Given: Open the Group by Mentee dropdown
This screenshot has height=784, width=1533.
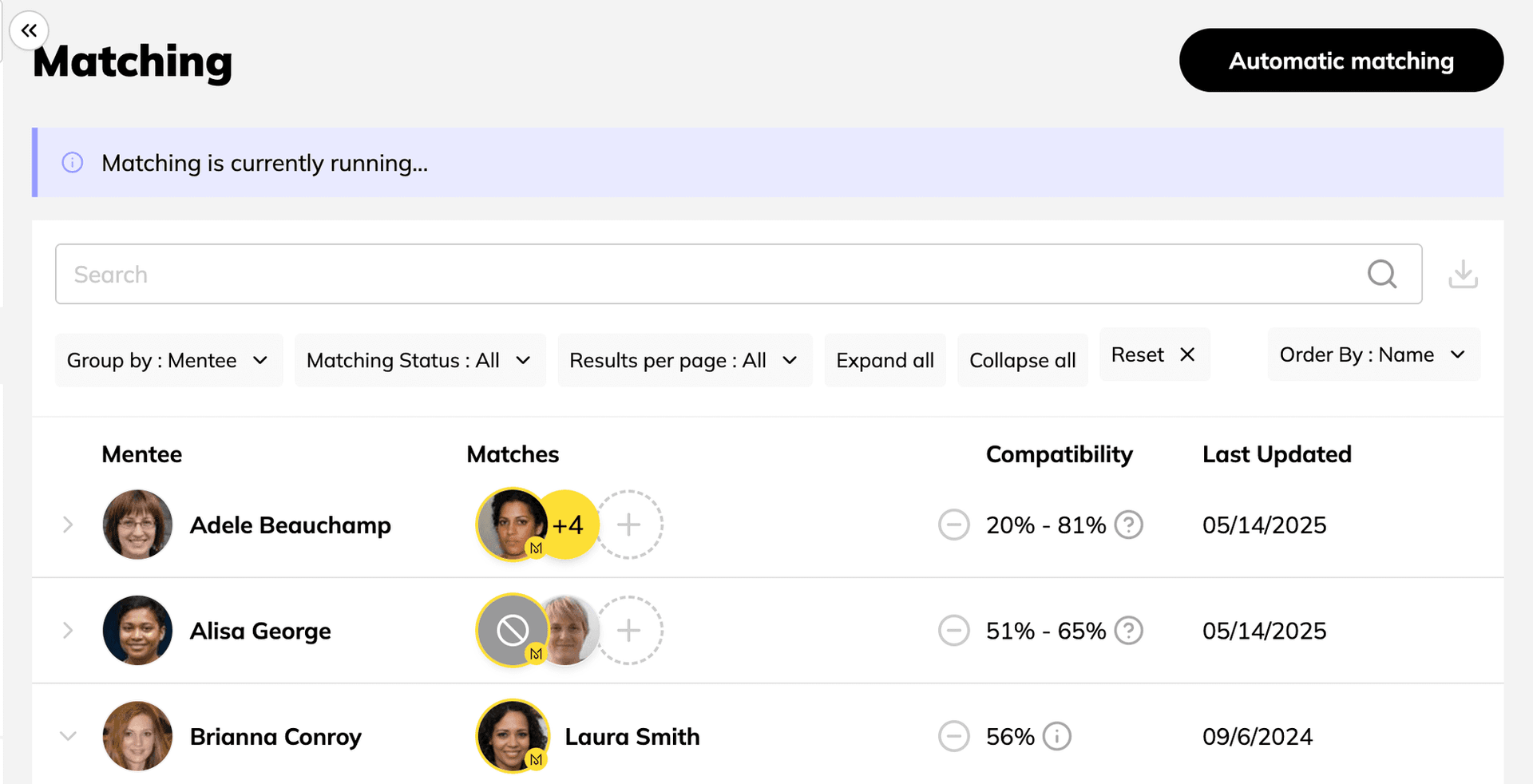Looking at the screenshot, I should tap(168, 361).
